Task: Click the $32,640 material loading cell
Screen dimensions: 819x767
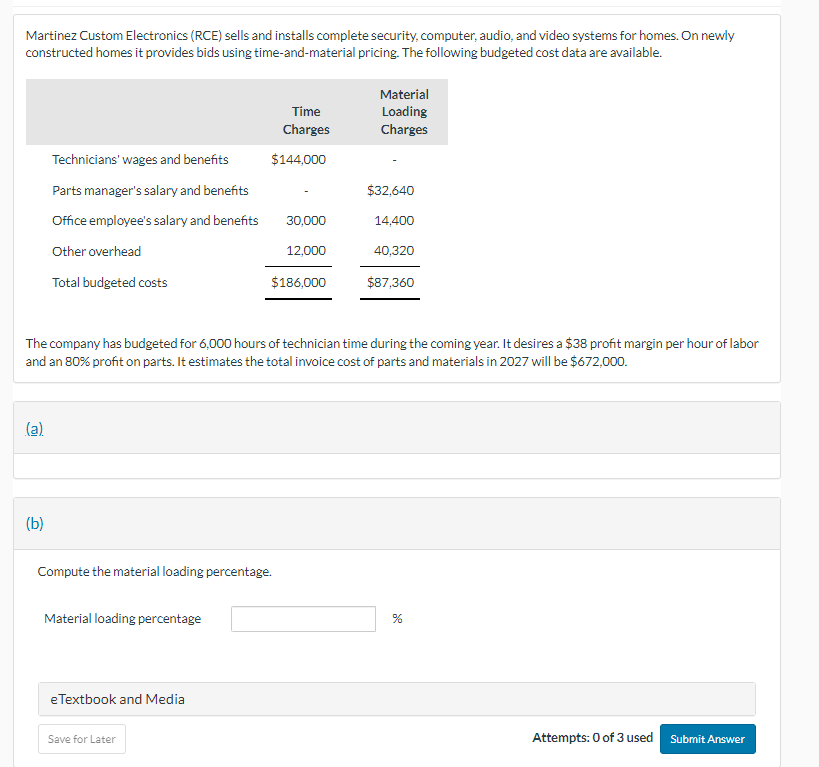Action: pos(390,190)
